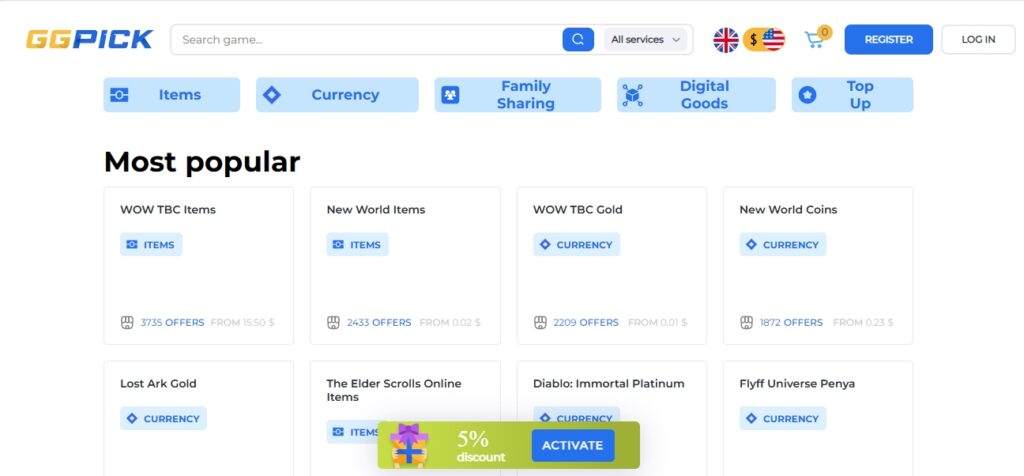Screen dimensions: 1024x476
Task: Open the shopping cart icon
Action: click(x=814, y=40)
